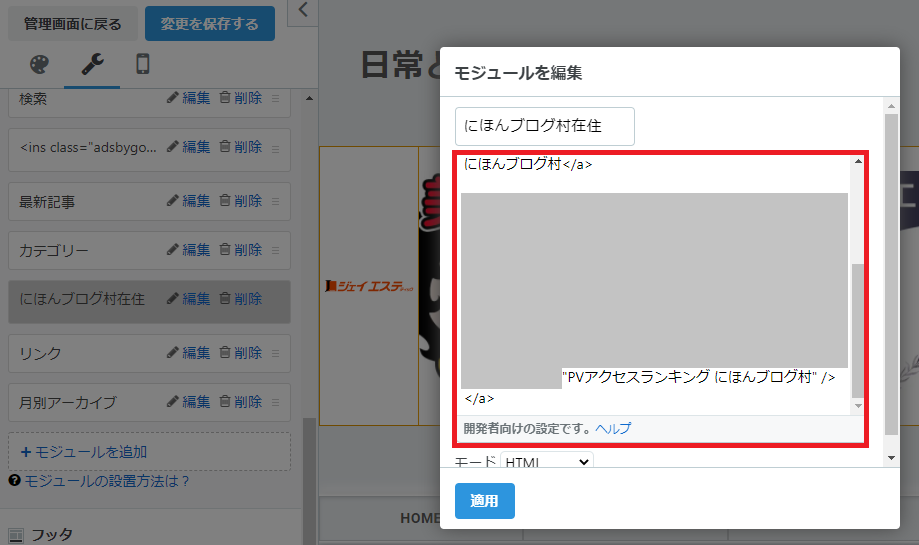Viewport: 919px width, 545px height.
Task: Click code area scrollbar up arrow
Action: [x=858, y=161]
